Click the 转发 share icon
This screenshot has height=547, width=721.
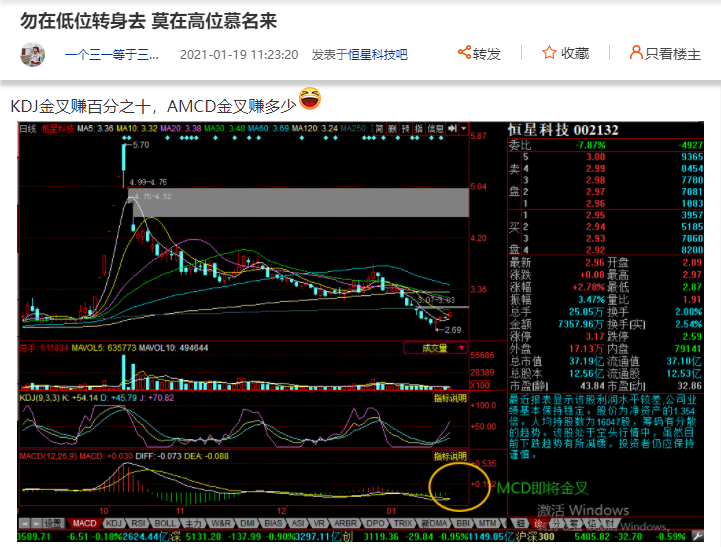[464, 52]
